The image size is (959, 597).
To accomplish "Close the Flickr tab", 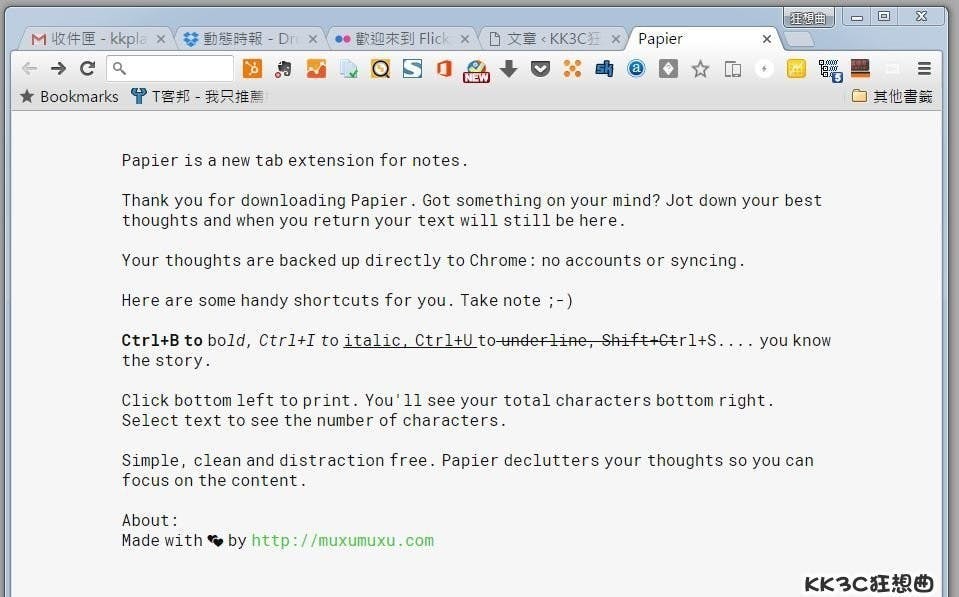I will tap(465, 39).
